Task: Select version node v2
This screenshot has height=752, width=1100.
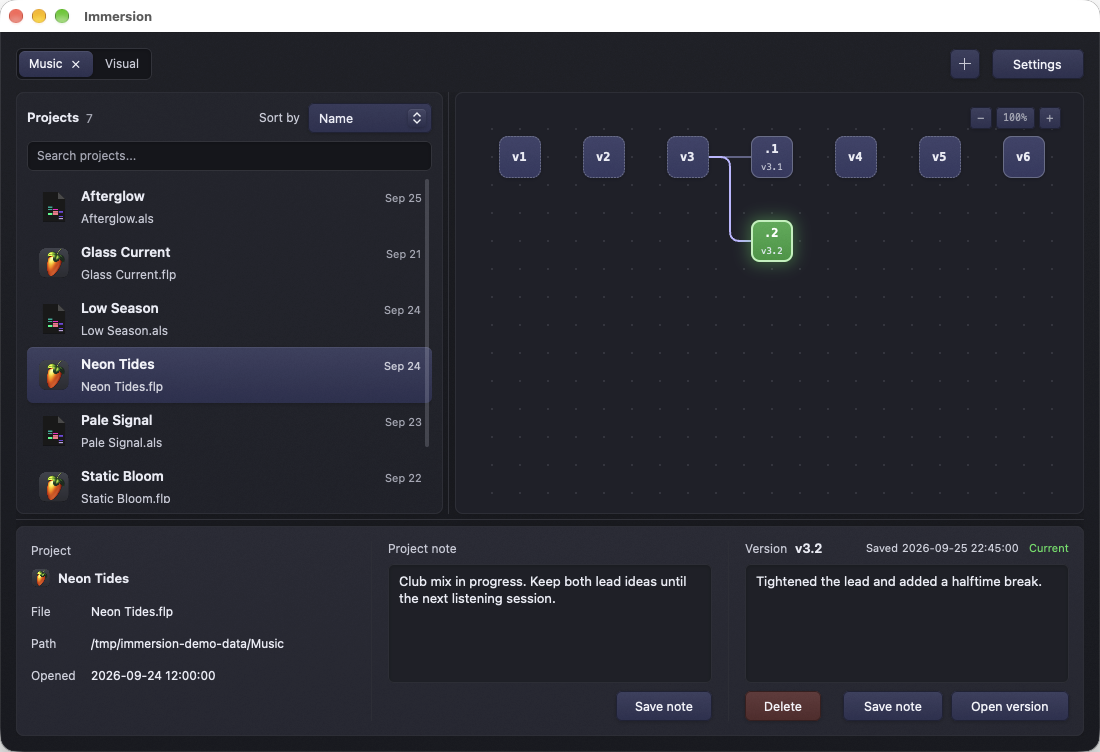Action: pyautogui.click(x=603, y=156)
